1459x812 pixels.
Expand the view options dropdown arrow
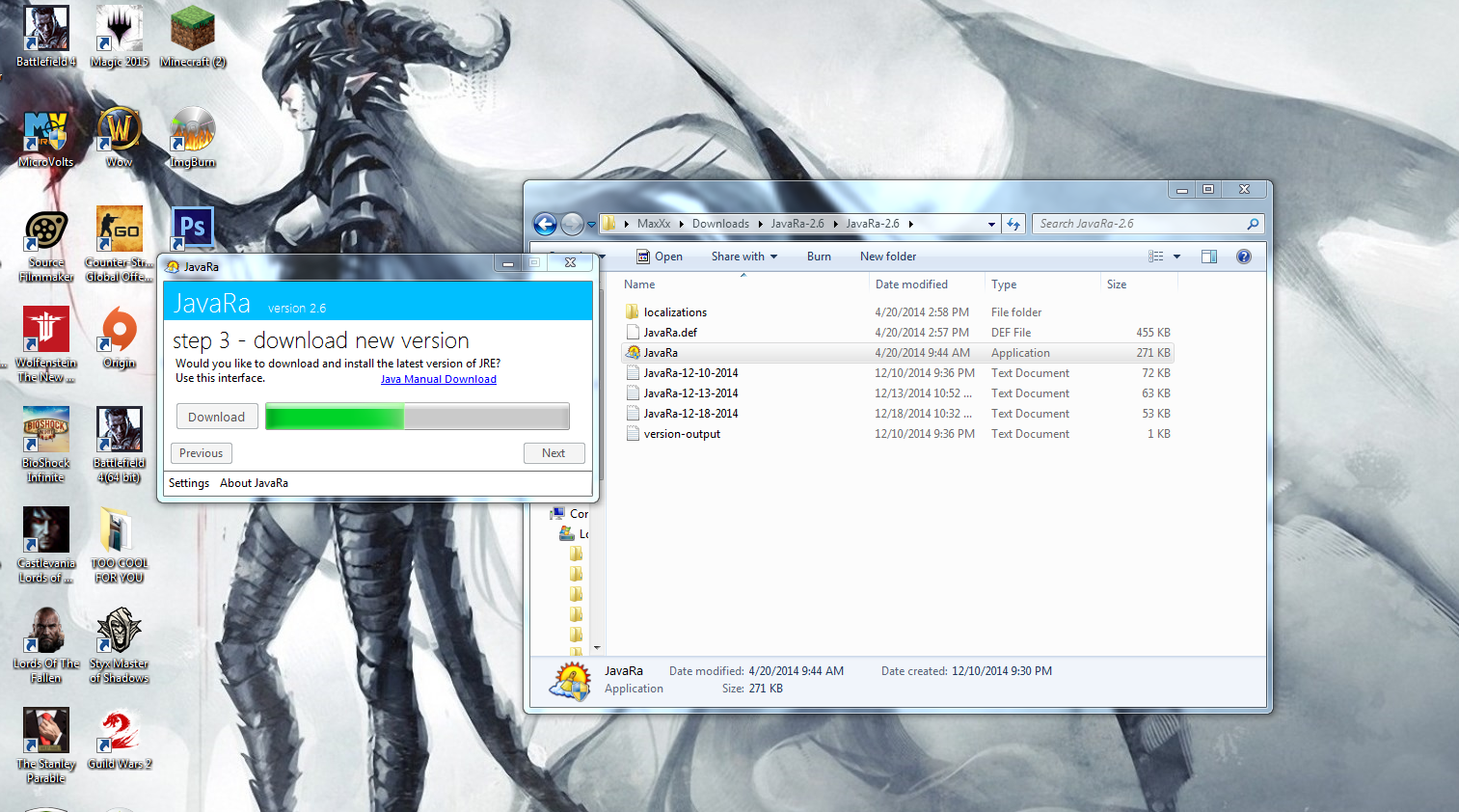[x=1176, y=257]
